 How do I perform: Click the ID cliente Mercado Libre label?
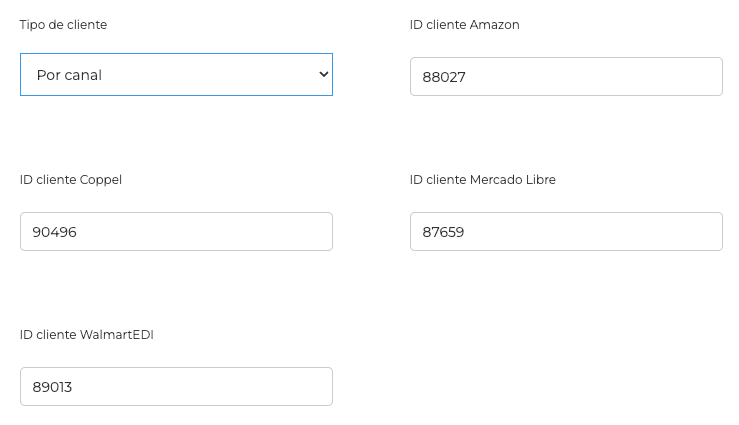(483, 180)
